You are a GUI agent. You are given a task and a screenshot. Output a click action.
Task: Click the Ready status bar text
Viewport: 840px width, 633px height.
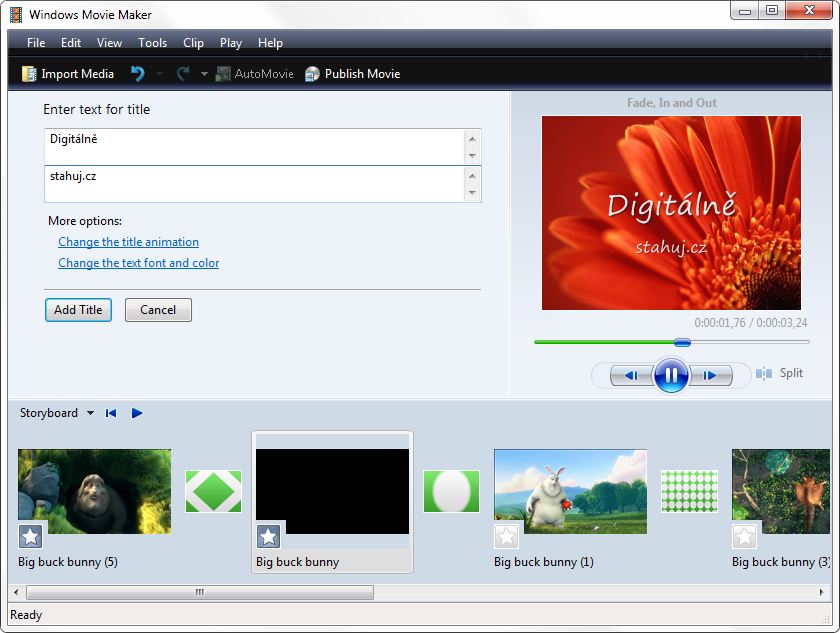click(26, 615)
